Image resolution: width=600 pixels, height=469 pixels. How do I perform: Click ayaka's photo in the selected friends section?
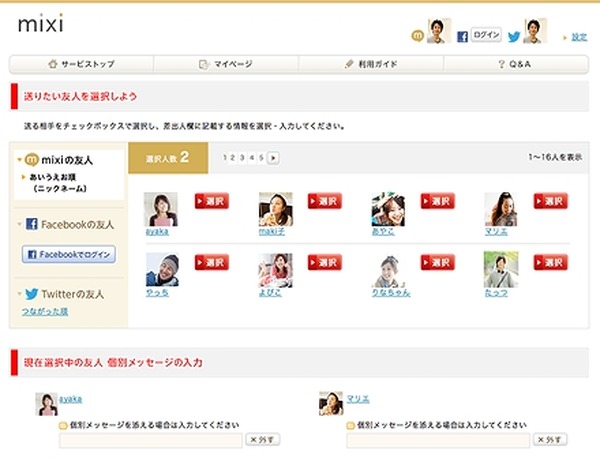click(x=47, y=404)
